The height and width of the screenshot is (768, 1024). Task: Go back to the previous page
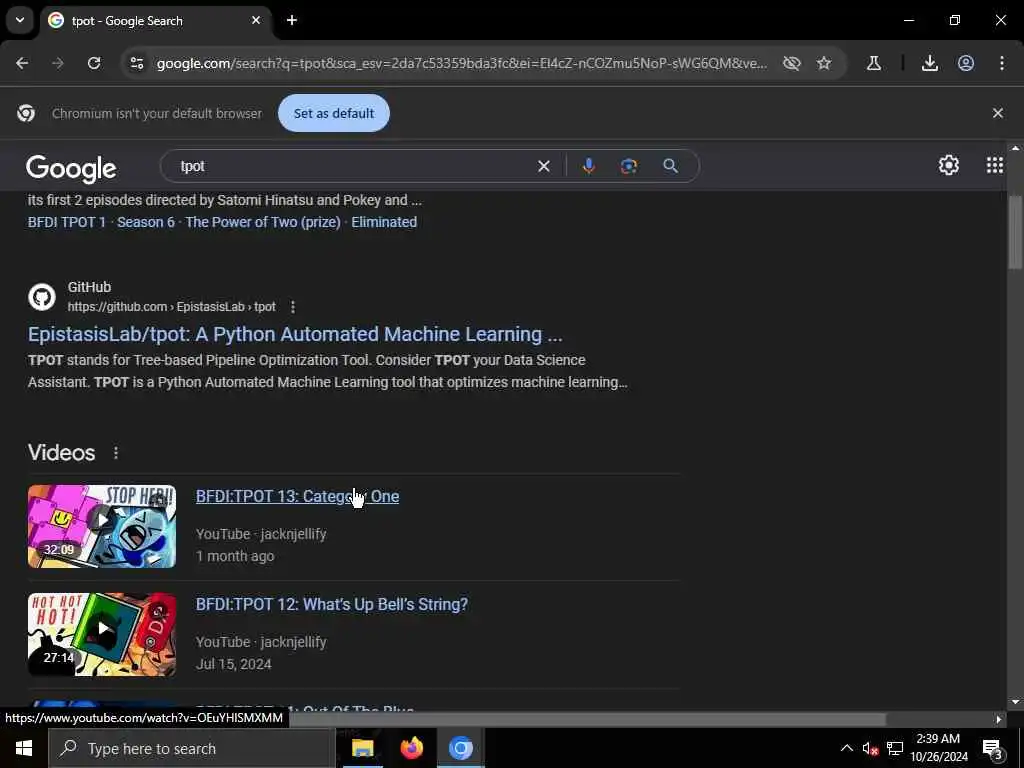click(x=22, y=63)
